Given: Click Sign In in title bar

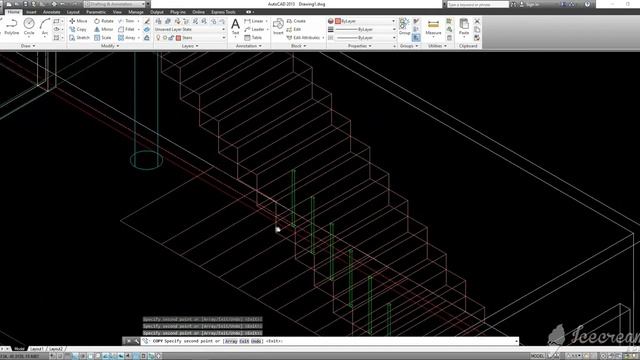Looking at the screenshot, I should (x=532, y=4).
